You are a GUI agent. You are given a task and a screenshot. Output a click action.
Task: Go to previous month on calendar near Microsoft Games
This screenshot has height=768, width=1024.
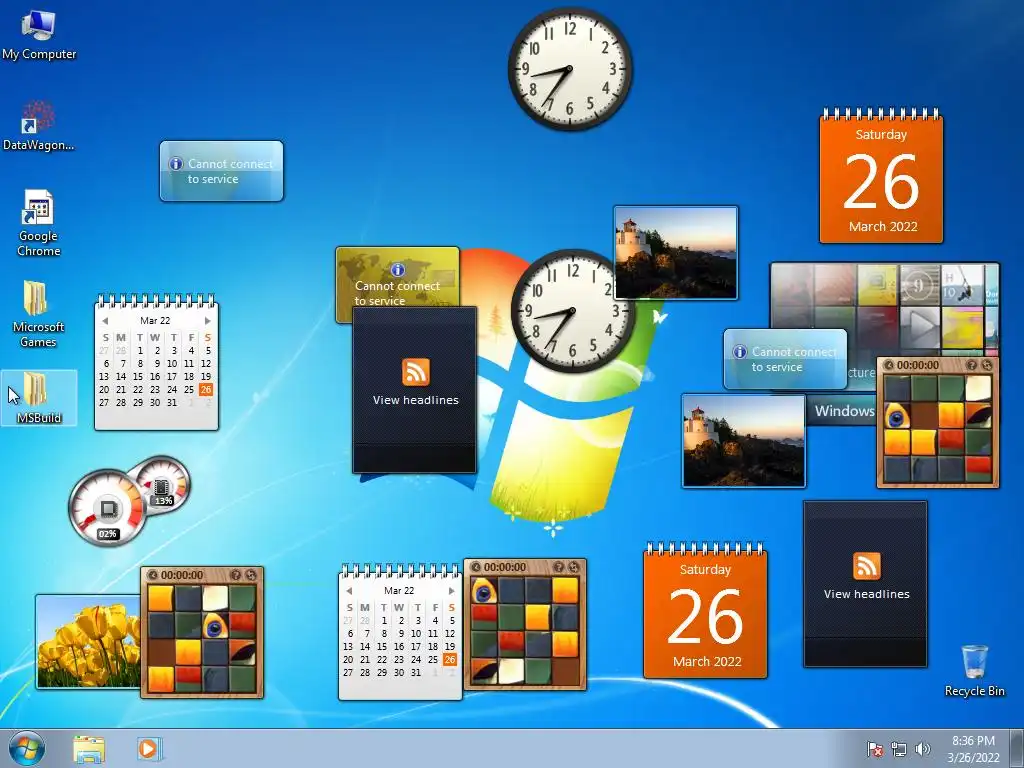pos(105,321)
